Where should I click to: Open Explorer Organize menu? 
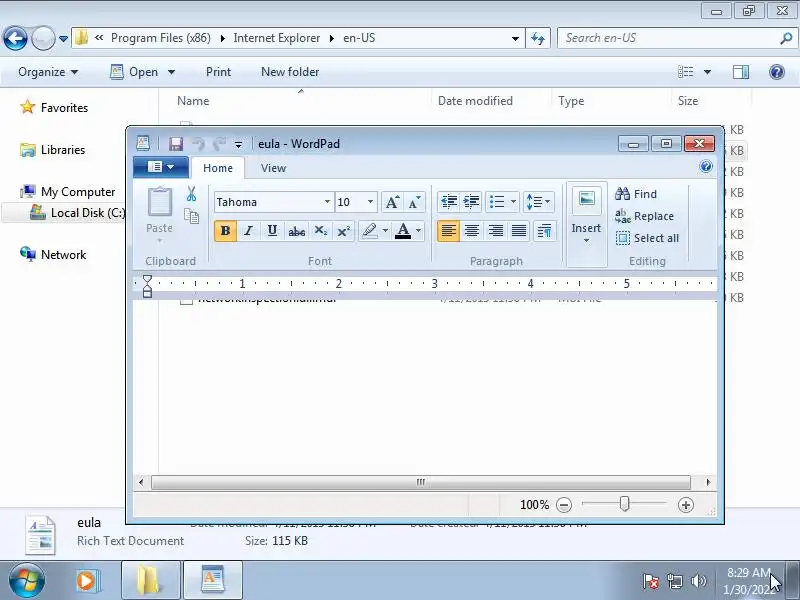[48, 72]
